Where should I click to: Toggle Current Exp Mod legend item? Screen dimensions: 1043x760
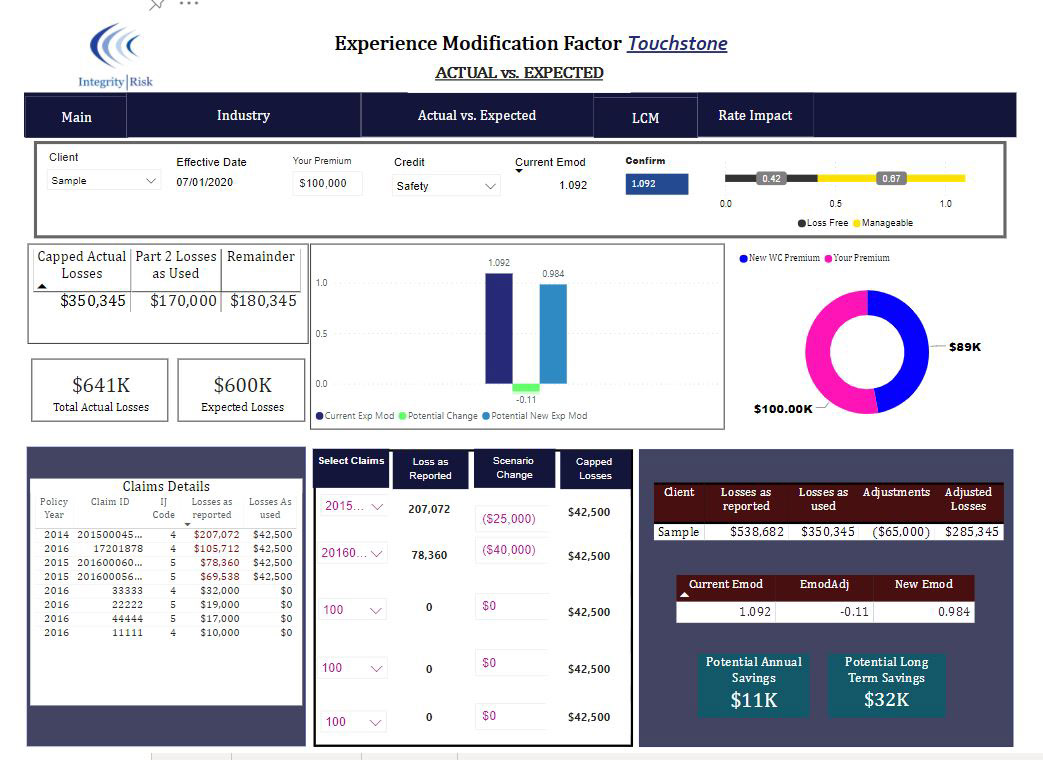(x=355, y=416)
